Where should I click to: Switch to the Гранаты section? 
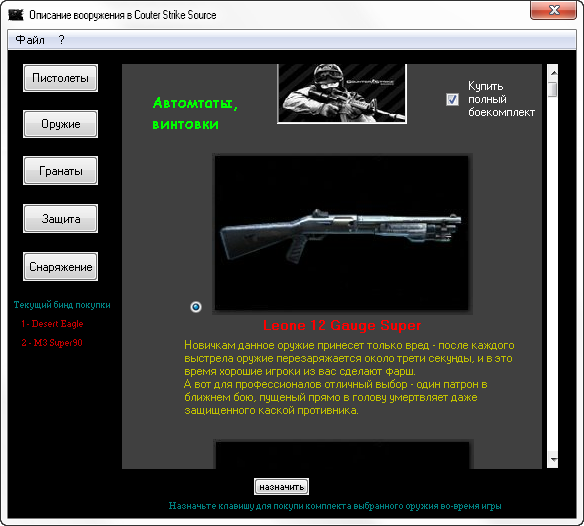pos(60,171)
